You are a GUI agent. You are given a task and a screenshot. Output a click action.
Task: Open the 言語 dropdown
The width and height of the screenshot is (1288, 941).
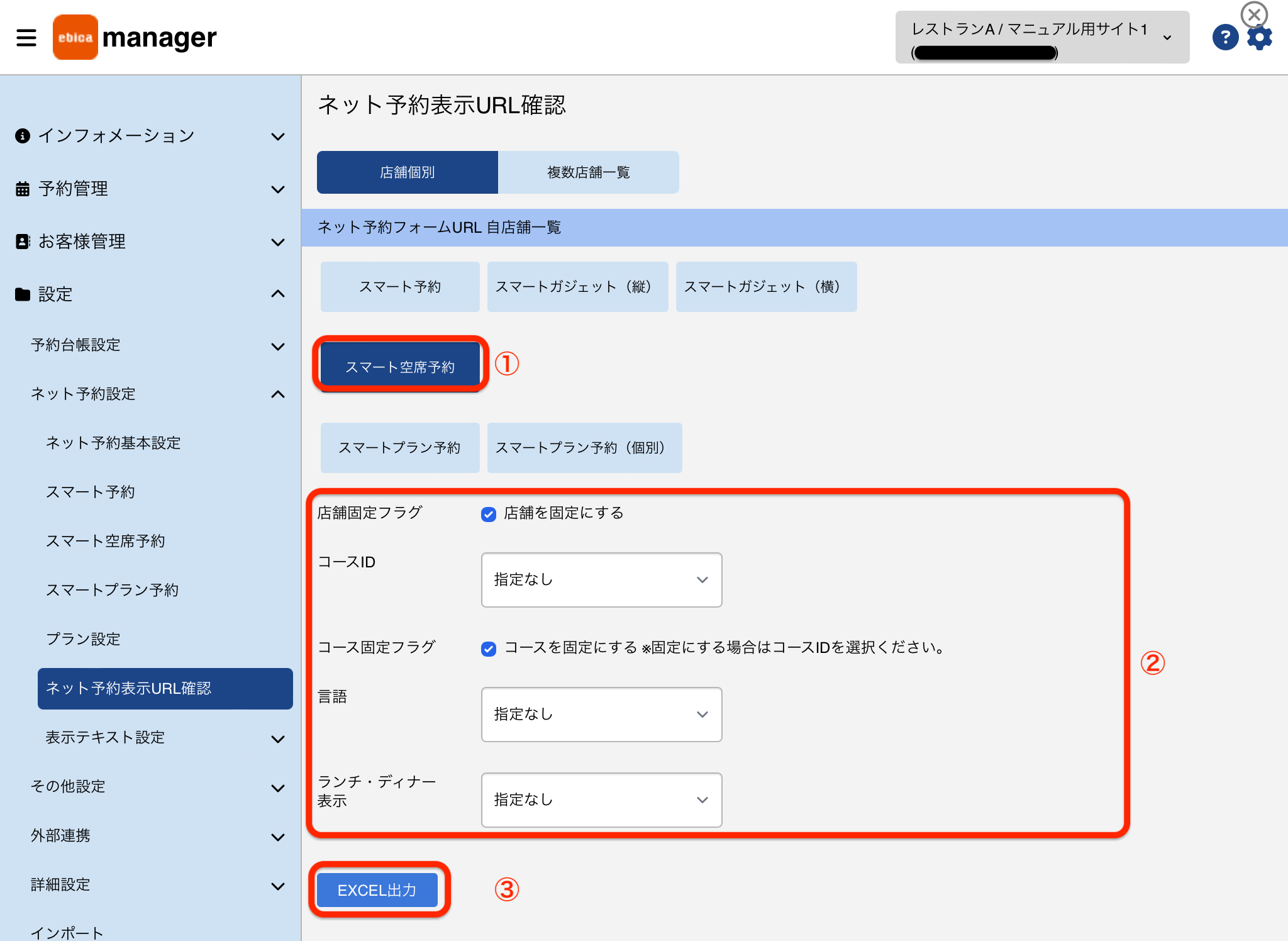pyautogui.click(x=601, y=715)
